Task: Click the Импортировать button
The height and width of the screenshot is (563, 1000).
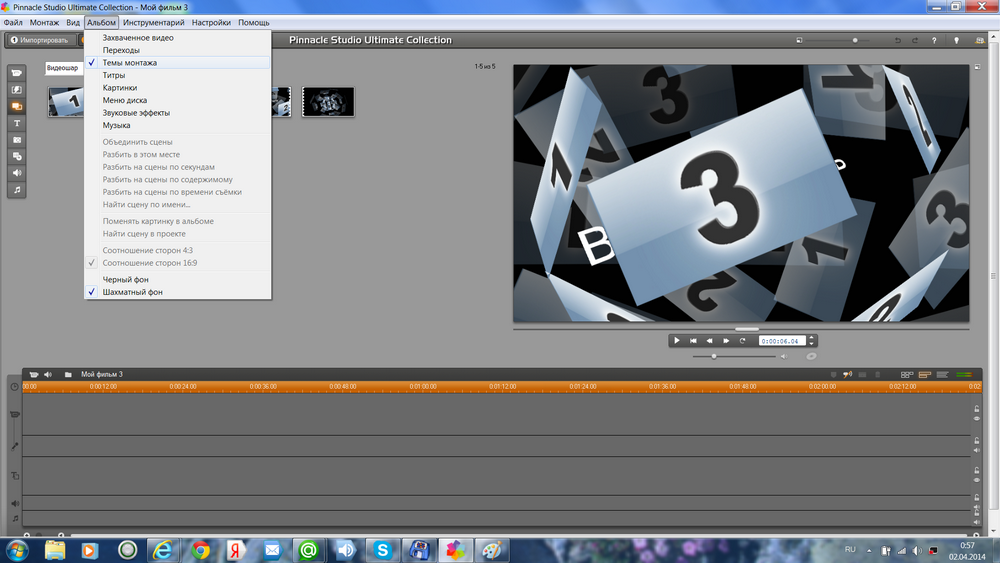Action: point(40,40)
